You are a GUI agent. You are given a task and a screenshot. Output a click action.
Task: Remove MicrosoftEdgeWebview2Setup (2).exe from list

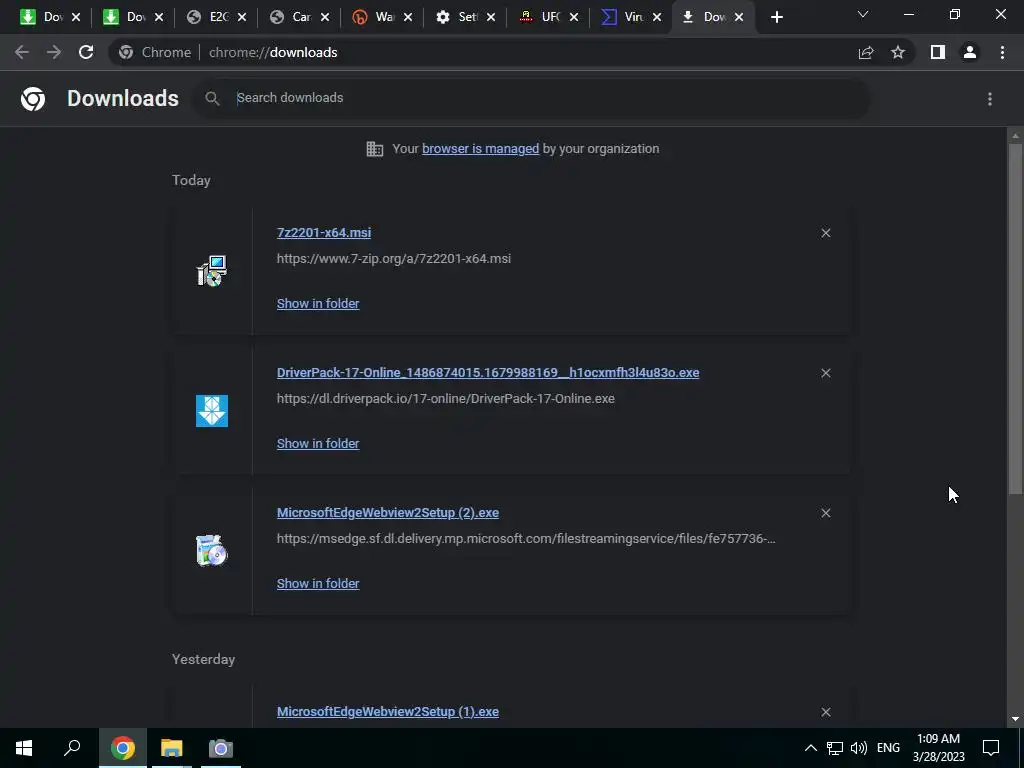point(826,513)
